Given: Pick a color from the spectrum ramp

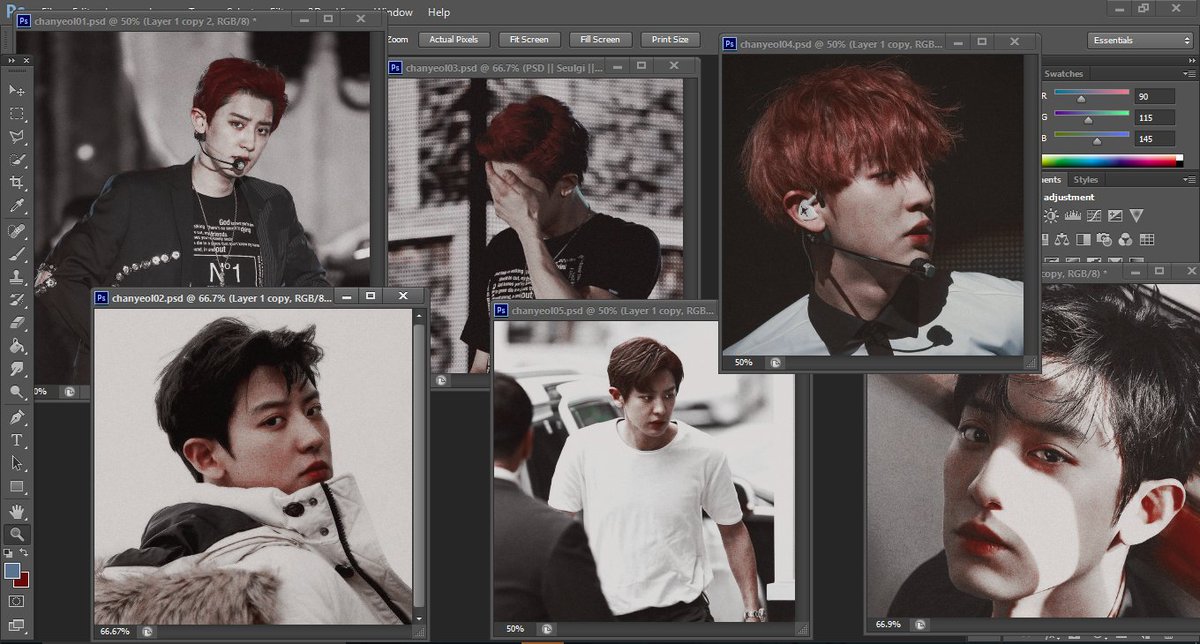Looking at the screenshot, I should coord(1111,160).
